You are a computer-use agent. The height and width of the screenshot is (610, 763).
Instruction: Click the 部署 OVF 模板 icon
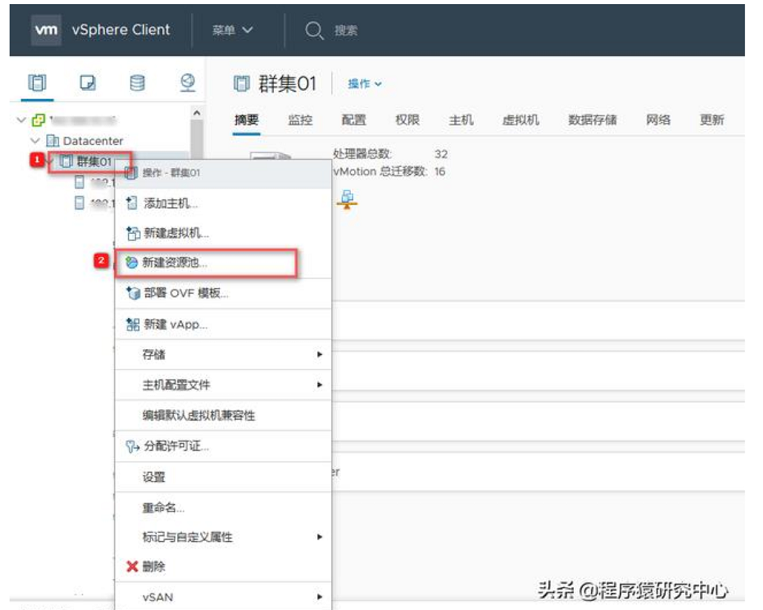(132, 293)
